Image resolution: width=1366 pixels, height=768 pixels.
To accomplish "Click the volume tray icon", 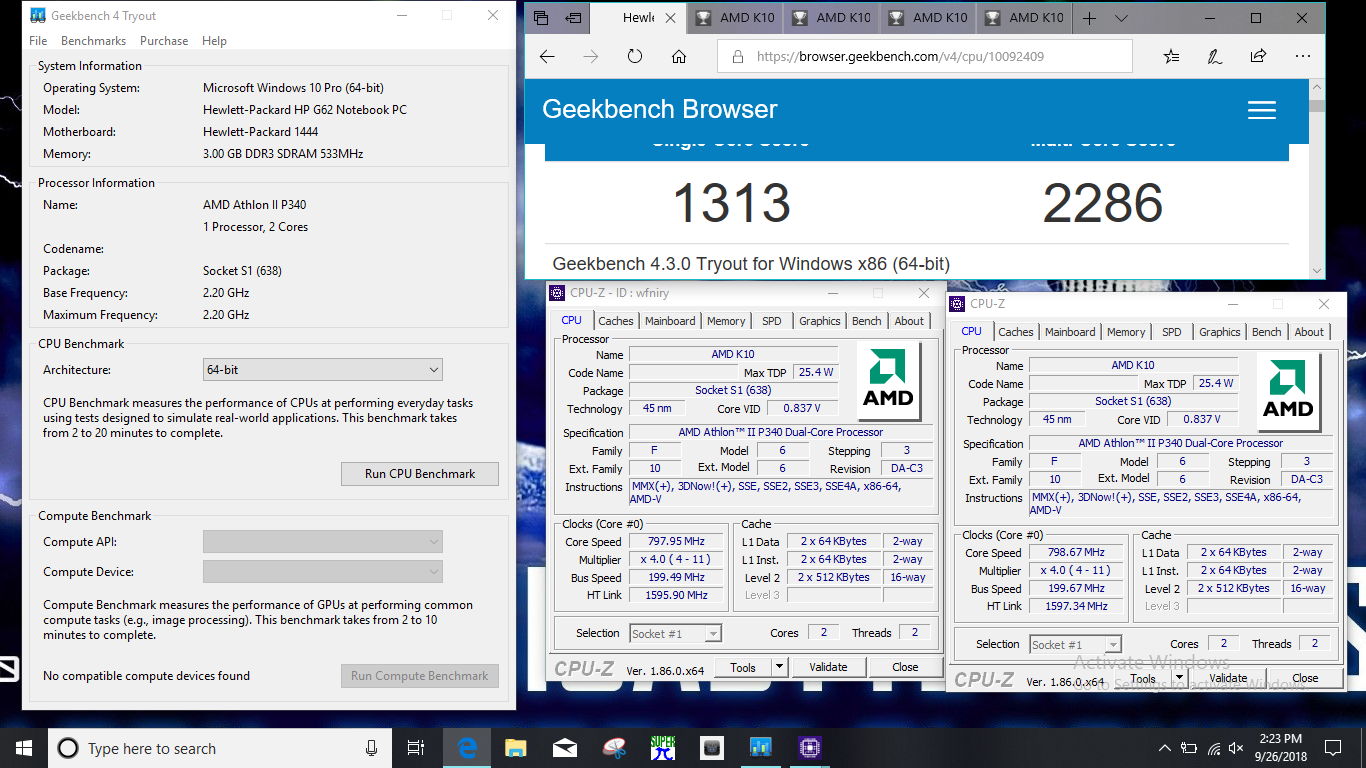I will coord(1237,748).
